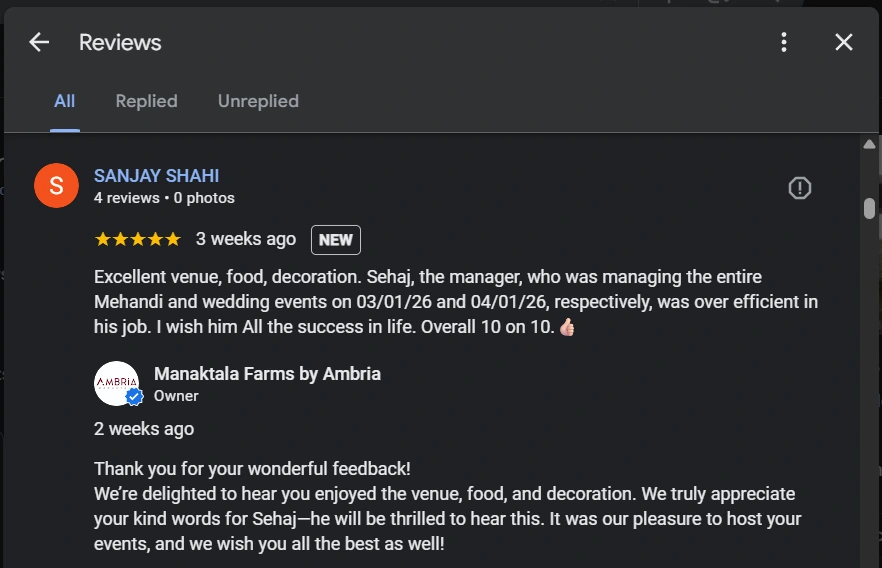
Task: Click the five-star rating icons
Action: click(137, 239)
